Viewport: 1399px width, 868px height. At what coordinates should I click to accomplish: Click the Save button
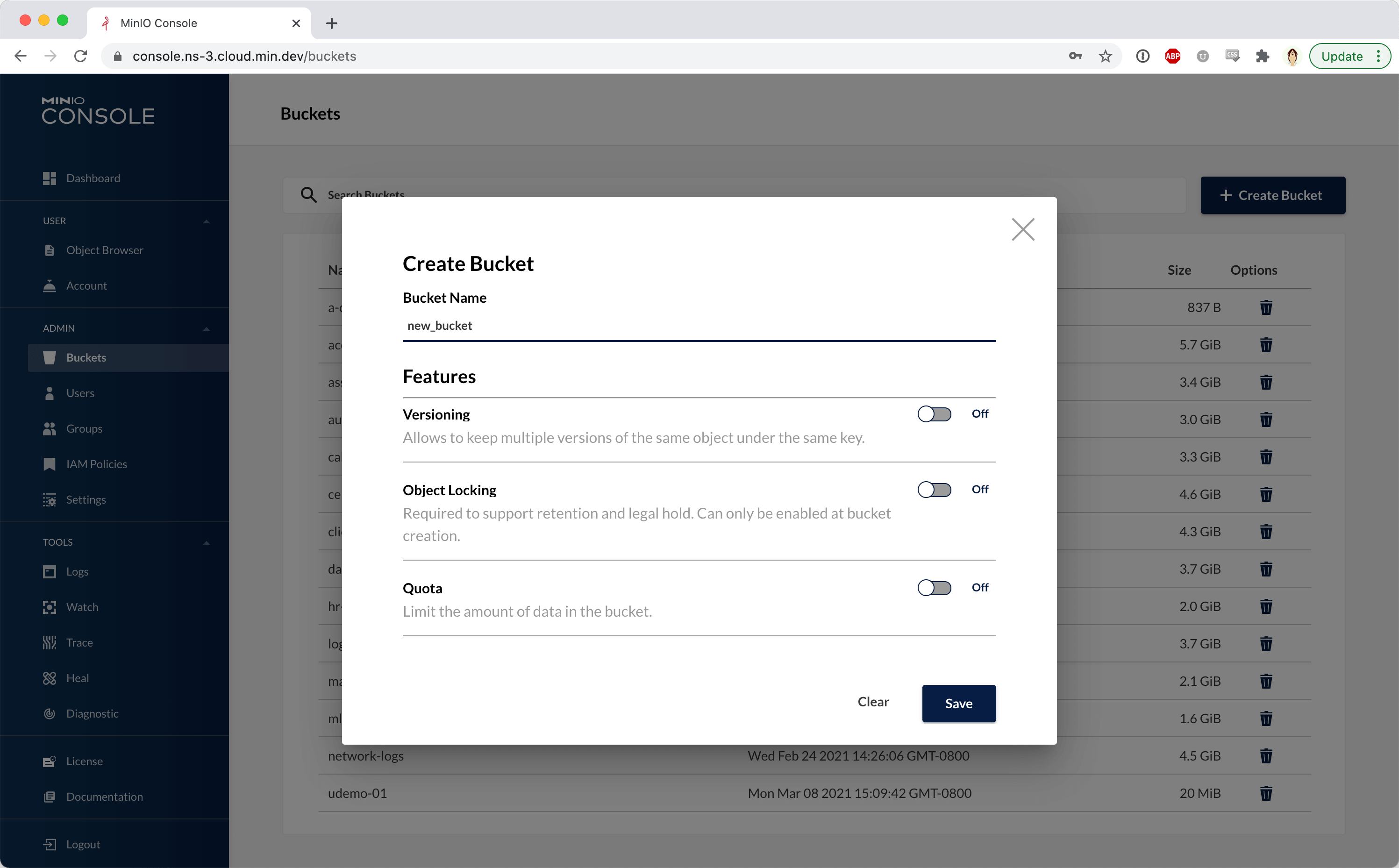pos(959,703)
